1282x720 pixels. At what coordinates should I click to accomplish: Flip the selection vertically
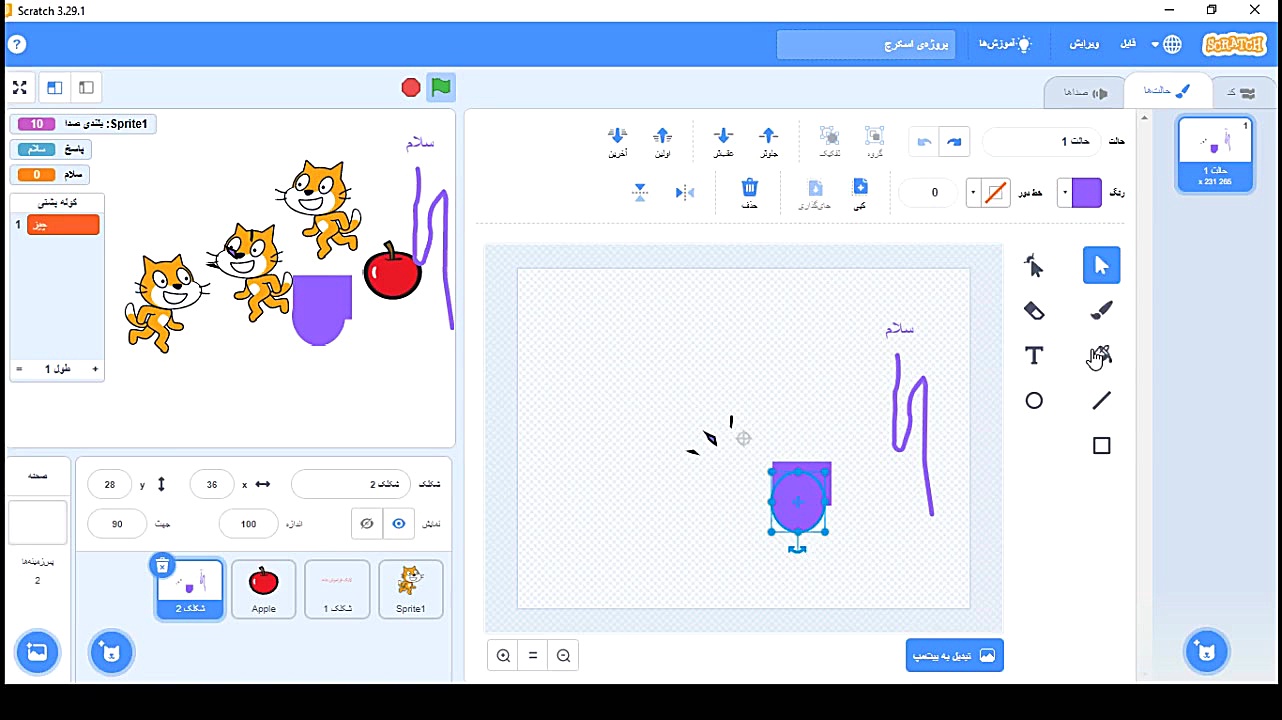(640, 192)
